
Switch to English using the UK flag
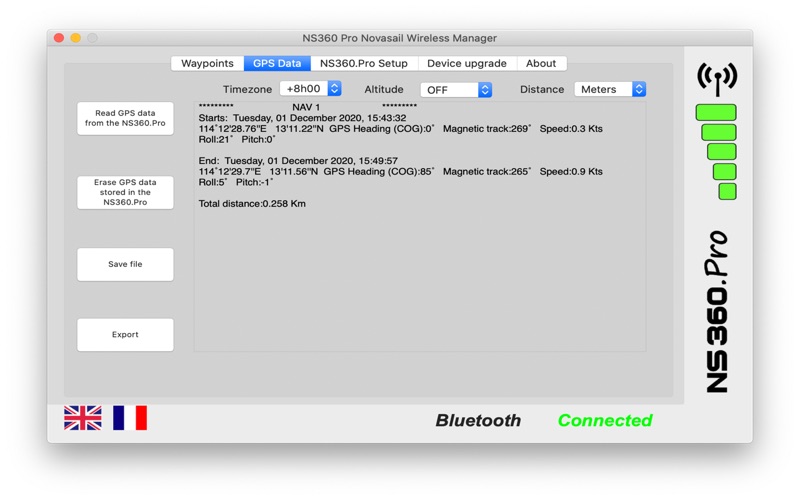click(x=83, y=418)
